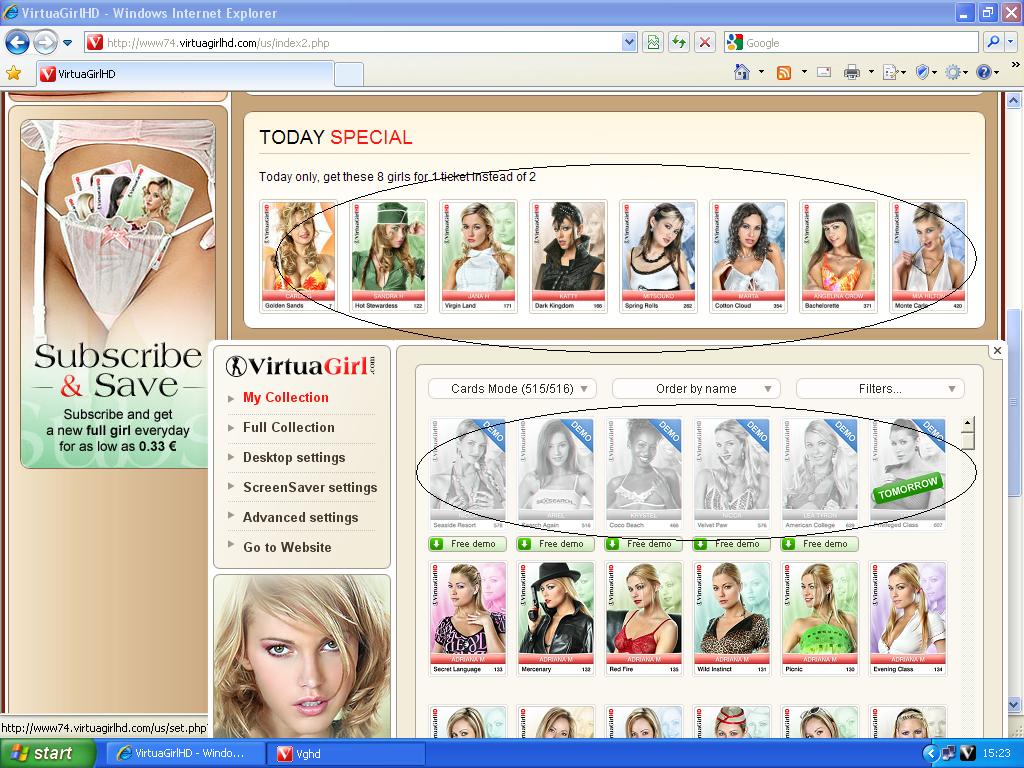The height and width of the screenshot is (768, 1024).
Task: Click the Print icon in the command bar
Action: click(x=852, y=72)
